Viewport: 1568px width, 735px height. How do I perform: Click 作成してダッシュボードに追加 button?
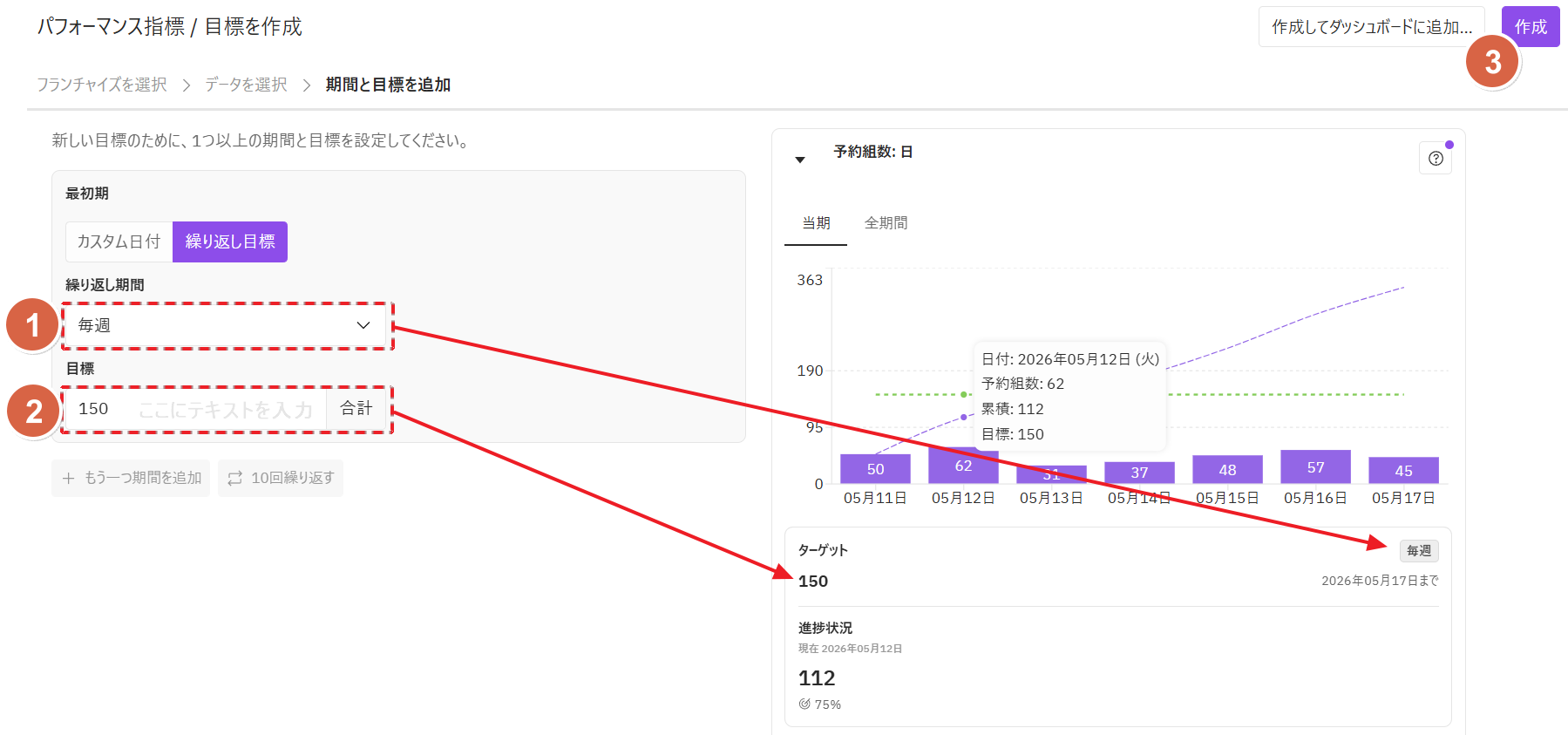[1371, 27]
